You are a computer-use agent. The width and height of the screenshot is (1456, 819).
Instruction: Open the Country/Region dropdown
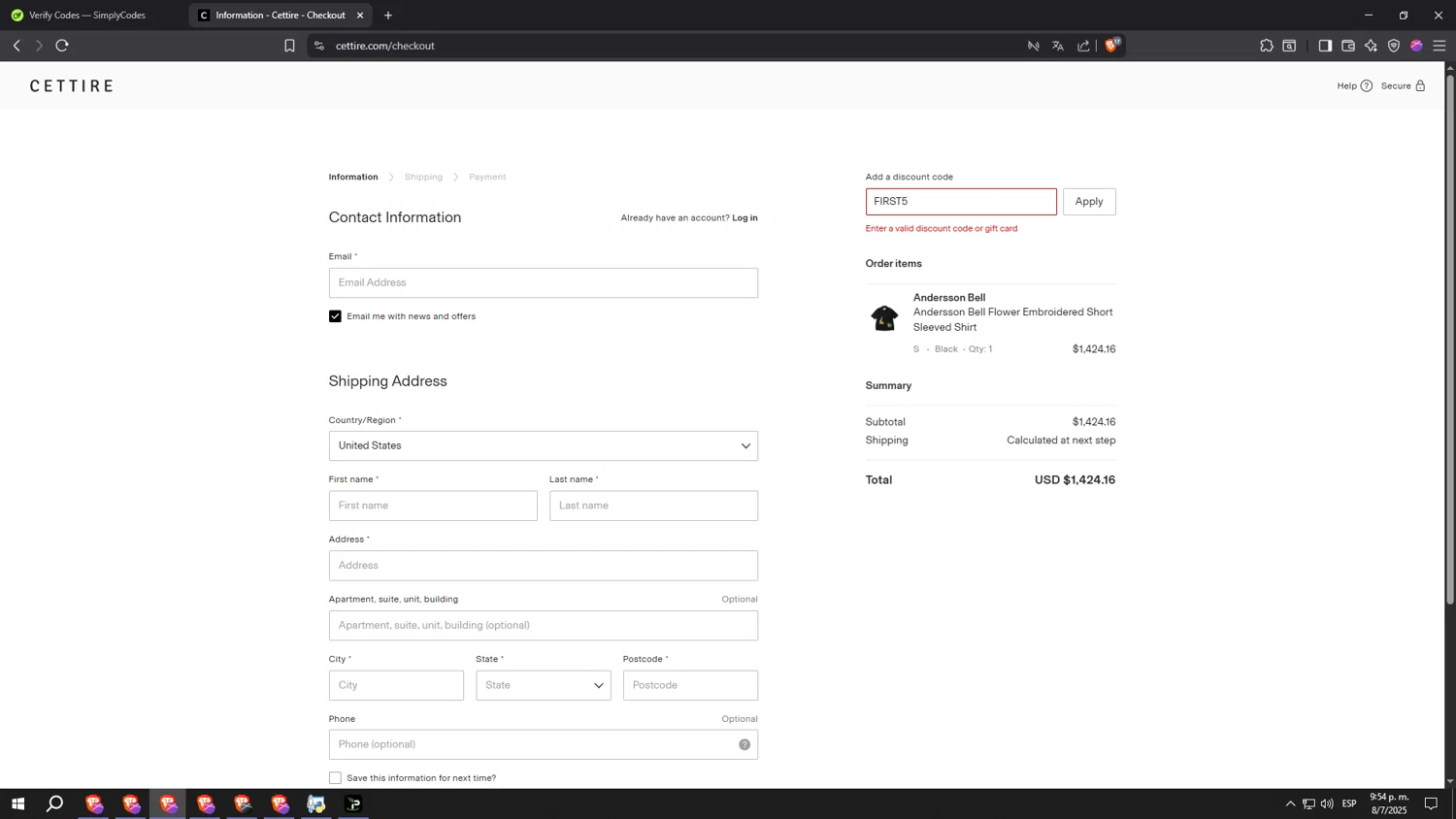coord(544,446)
